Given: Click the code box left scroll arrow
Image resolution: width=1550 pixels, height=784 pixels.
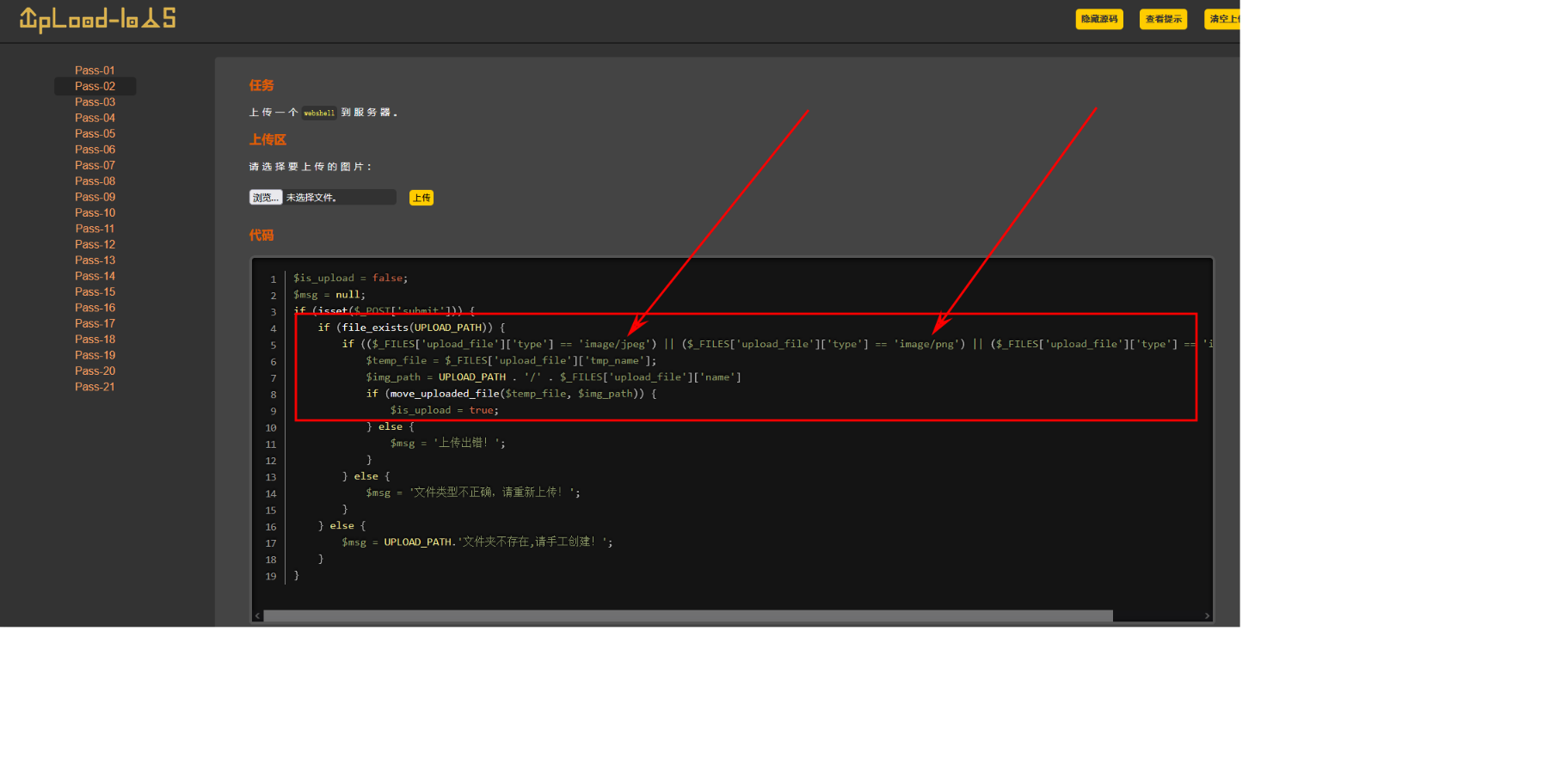Looking at the screenshot, I should 257,616.
